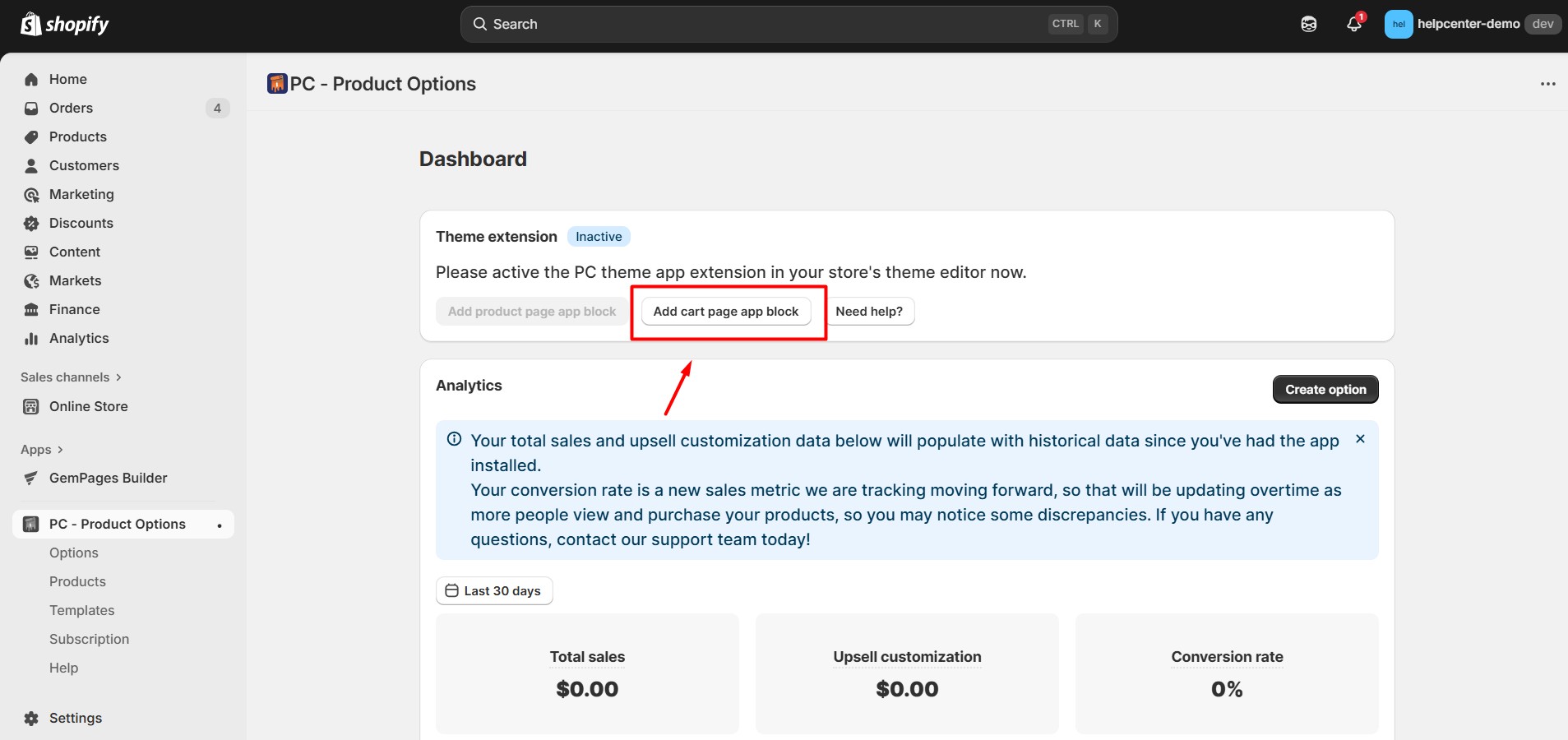Open the Online Store sales channel
Image resolution: width=1568 pixels, height=740 pixels.
88,406
